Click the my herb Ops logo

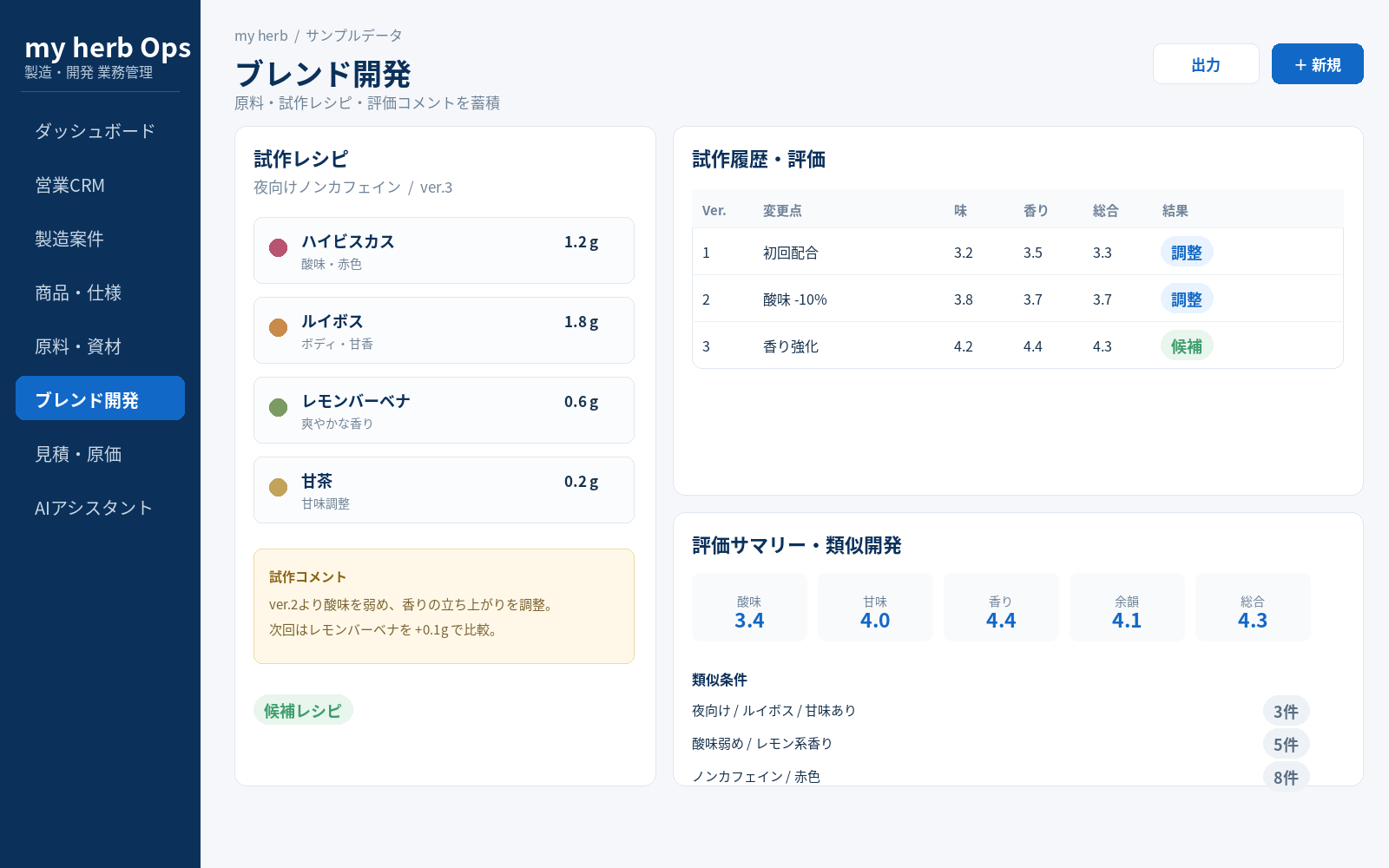coord(108,48)
